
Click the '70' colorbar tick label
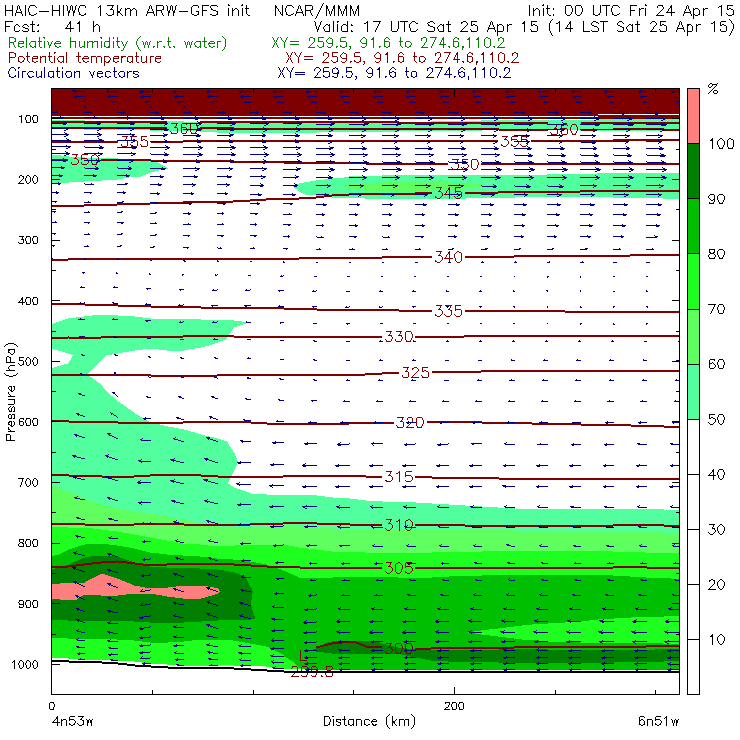click(716, 309)
